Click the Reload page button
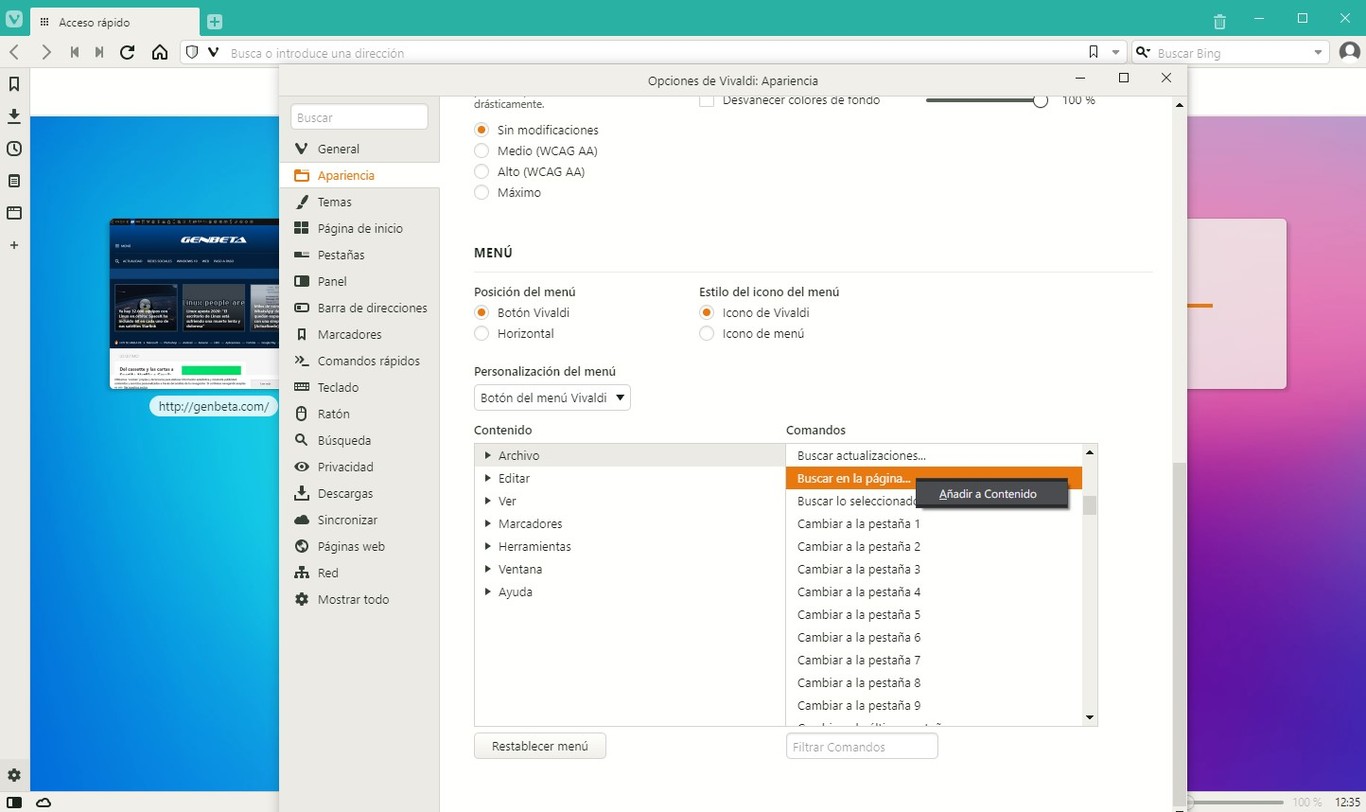 [x=127, y=53]
